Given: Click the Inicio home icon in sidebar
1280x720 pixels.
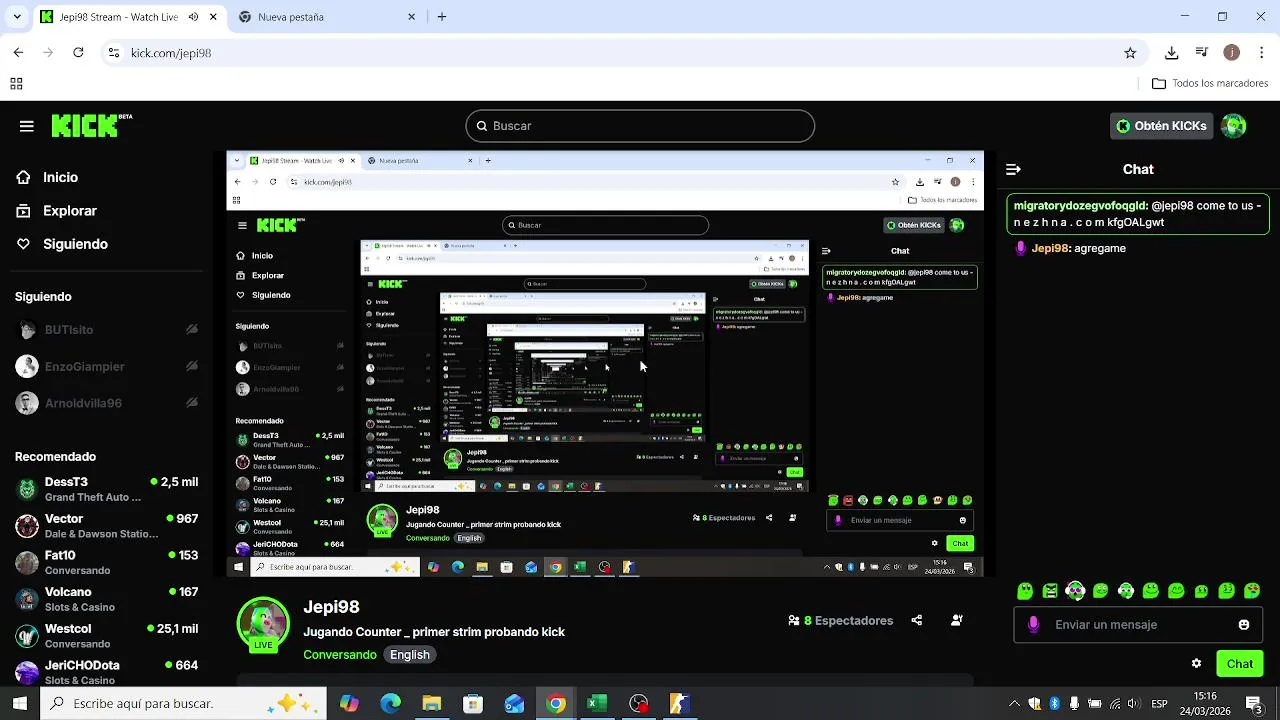Looking at the screenshot, I should pos(23,177).
